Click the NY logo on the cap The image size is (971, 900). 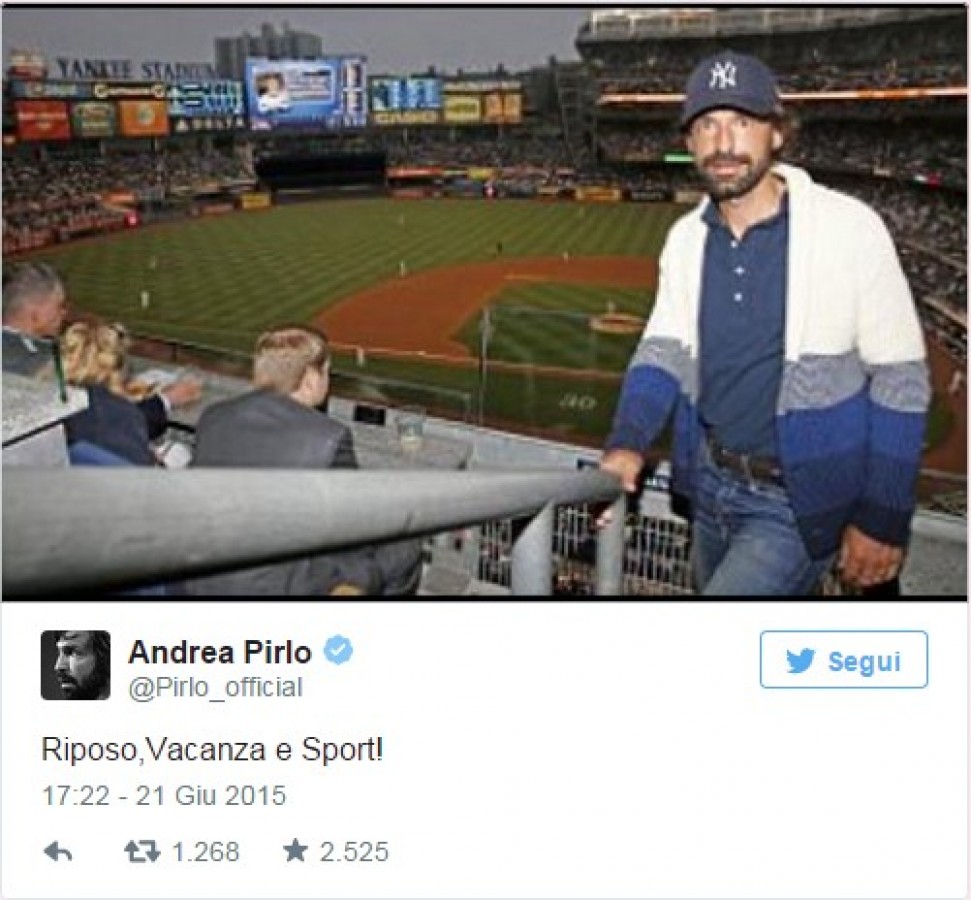(x=721, y=74)
